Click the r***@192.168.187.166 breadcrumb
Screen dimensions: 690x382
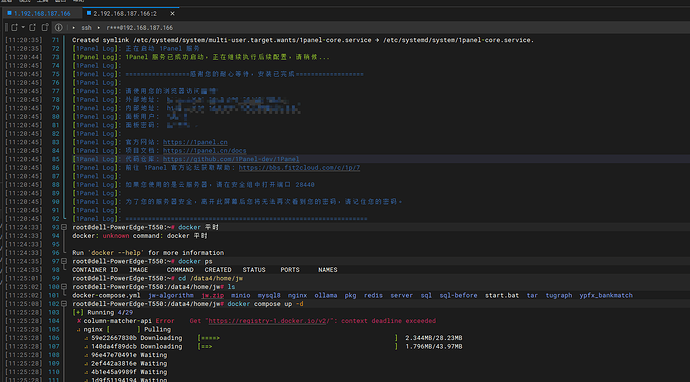pos(139,27)
